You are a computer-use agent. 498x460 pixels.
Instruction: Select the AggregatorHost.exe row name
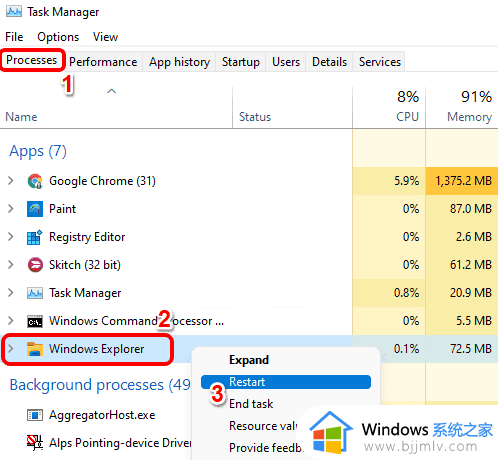click(102, 415)
